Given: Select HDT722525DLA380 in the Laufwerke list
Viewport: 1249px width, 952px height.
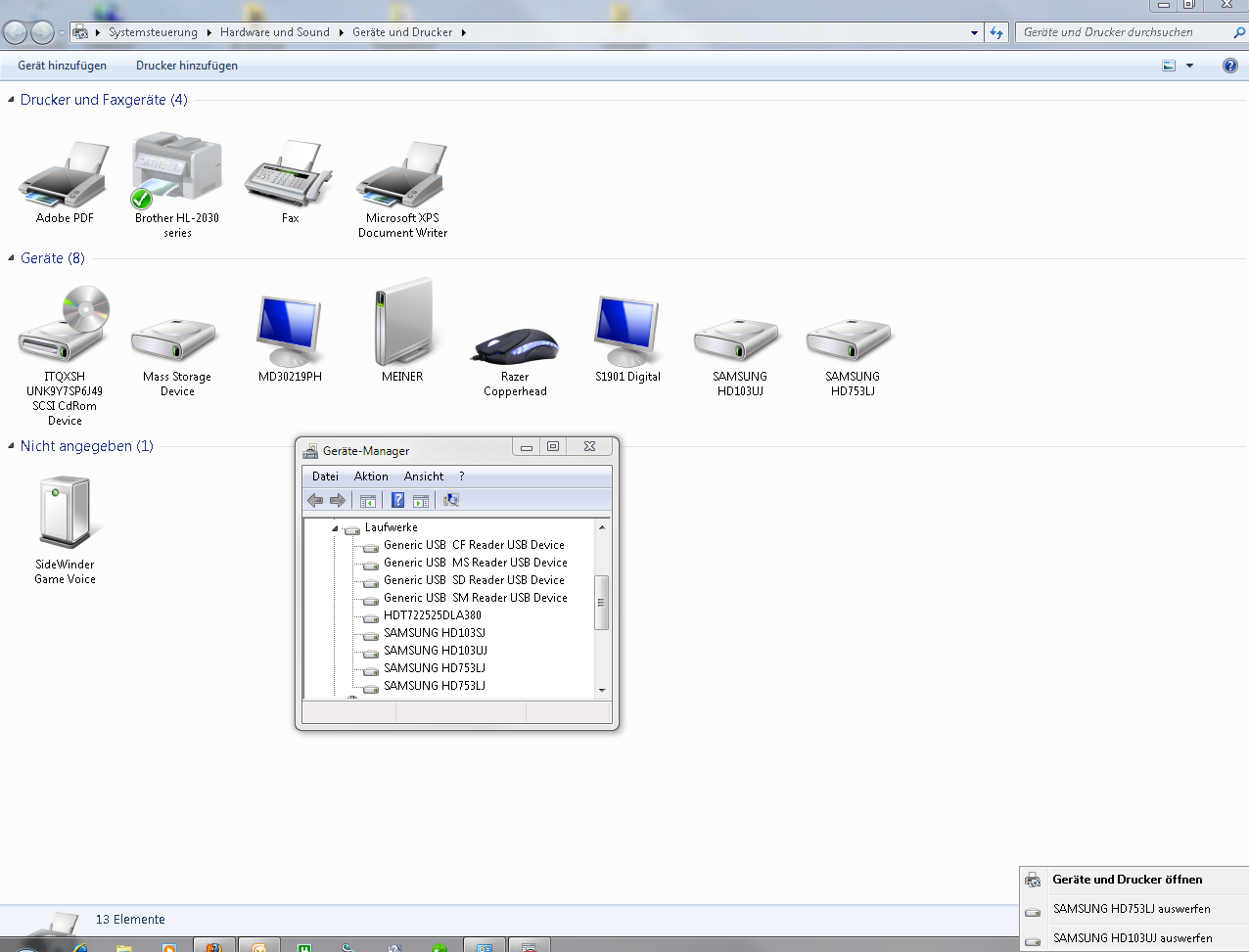Looking at the screenshot, I should (x=433, y=615).
